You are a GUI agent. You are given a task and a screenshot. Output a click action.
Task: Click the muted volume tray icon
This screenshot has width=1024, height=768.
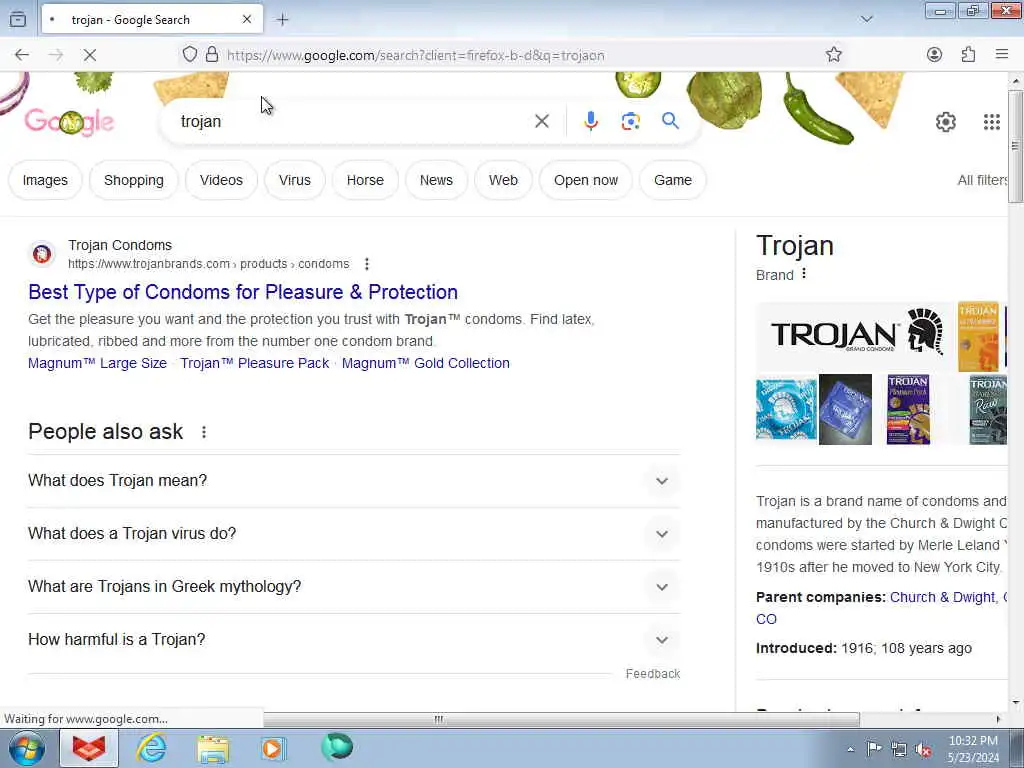click(x=923, y=750)
